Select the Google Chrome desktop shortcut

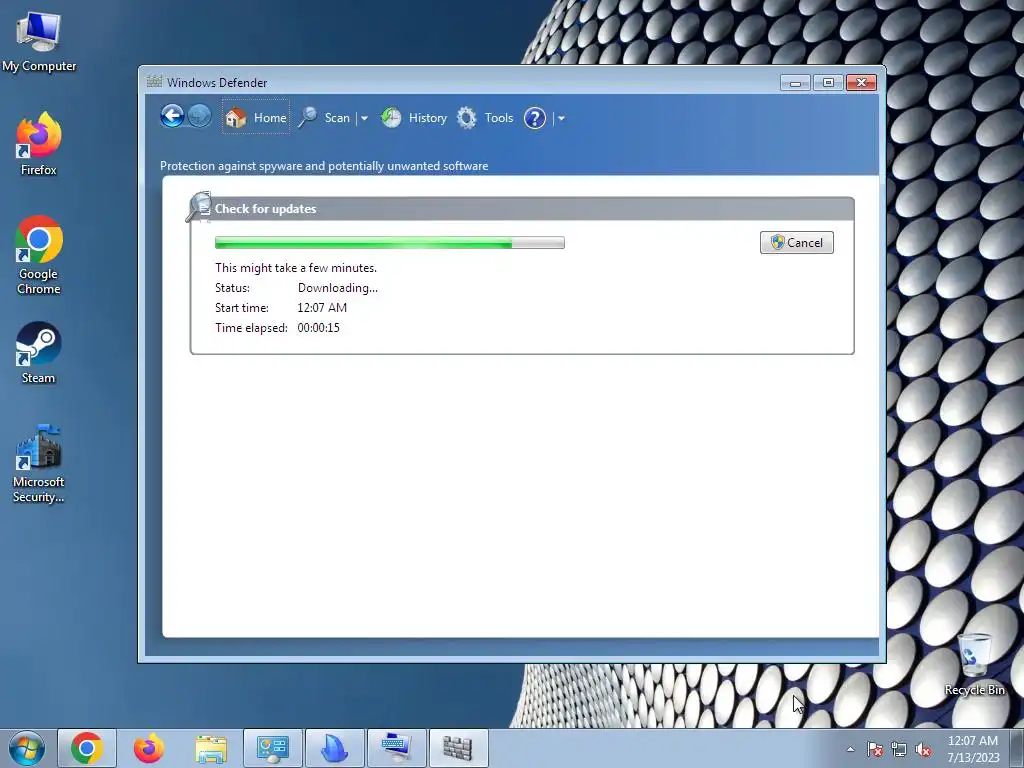[x=39, y=255]
